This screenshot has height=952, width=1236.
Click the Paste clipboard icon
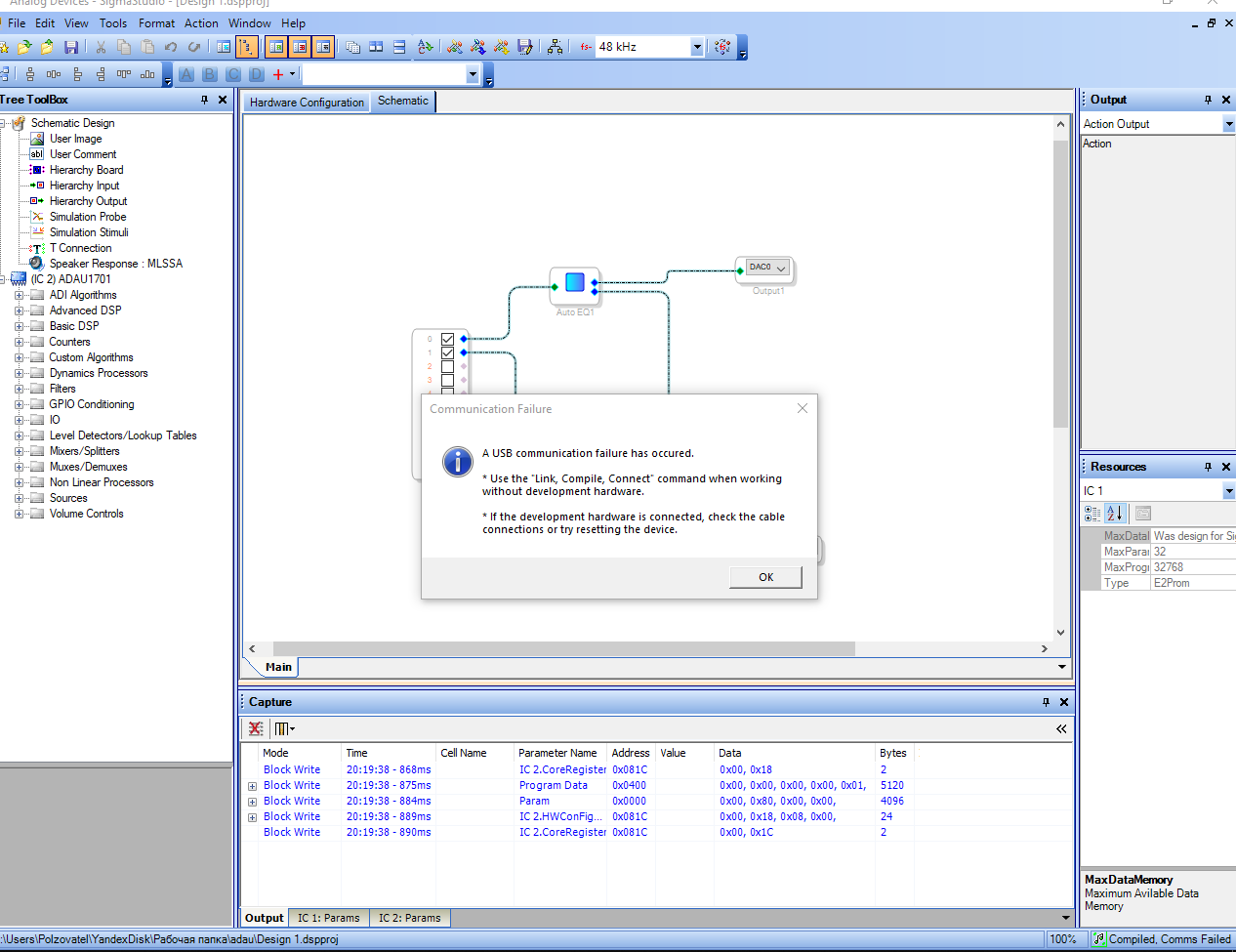tap(147, 47)
